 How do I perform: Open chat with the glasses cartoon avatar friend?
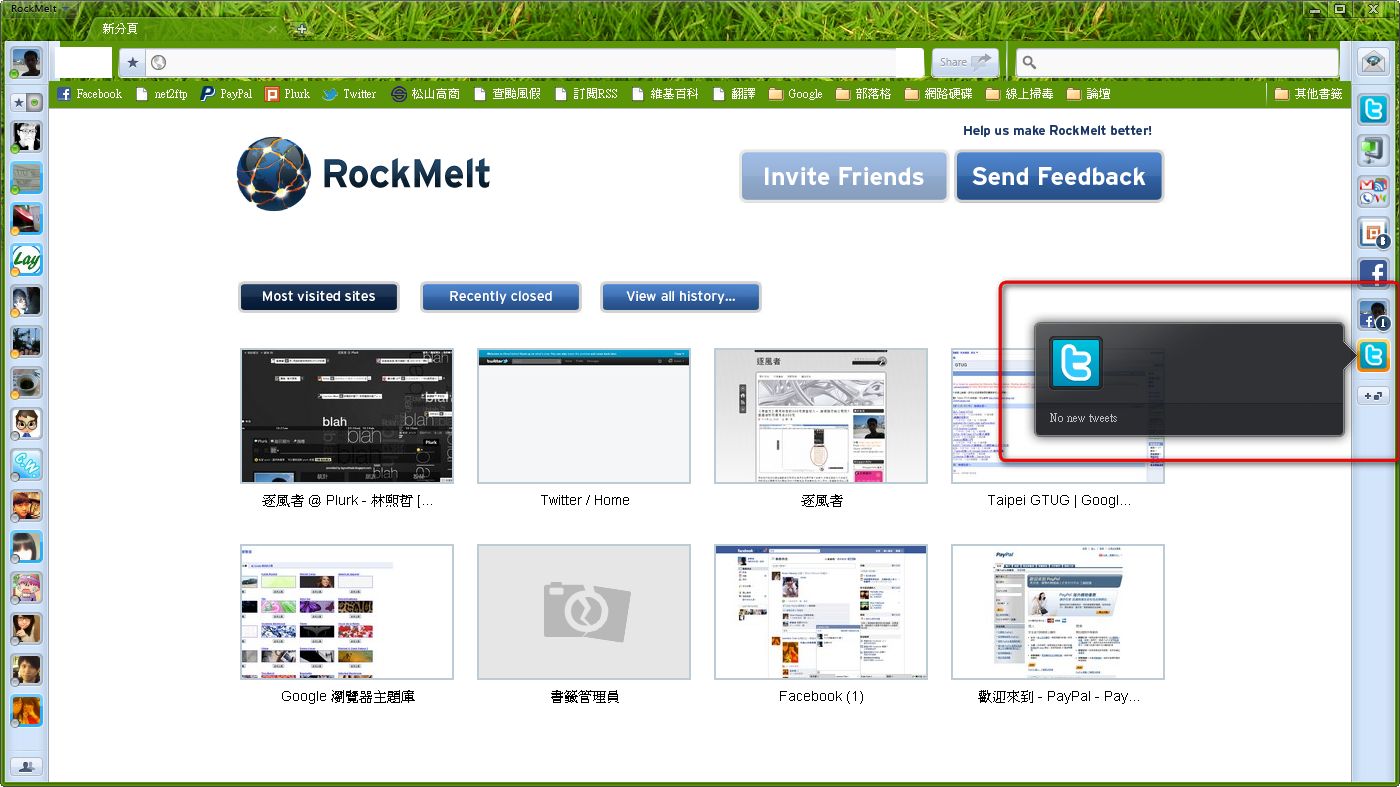tap(26, 423)
